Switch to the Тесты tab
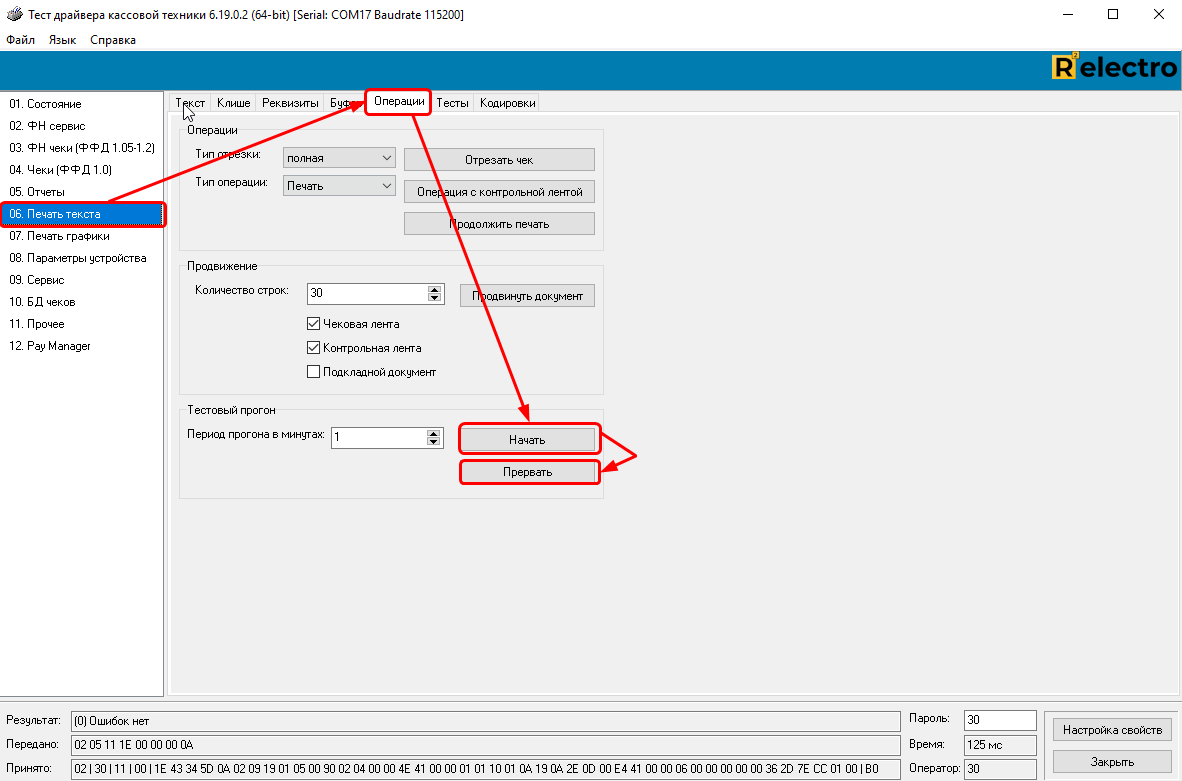Screen dimensions: 1182x781 click(x=452, y=103)
